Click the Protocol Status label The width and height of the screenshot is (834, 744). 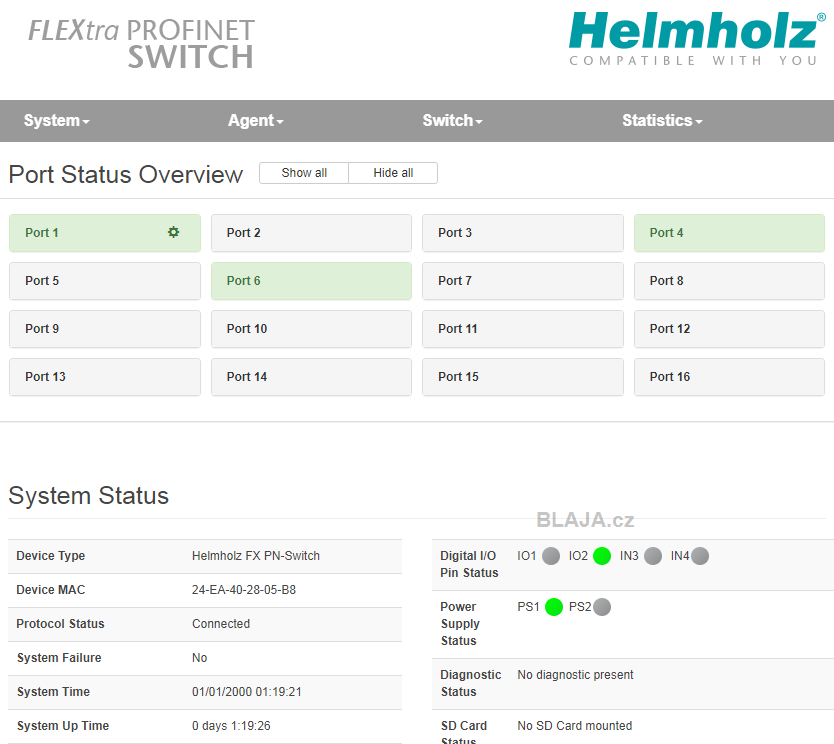coord(60,624)
